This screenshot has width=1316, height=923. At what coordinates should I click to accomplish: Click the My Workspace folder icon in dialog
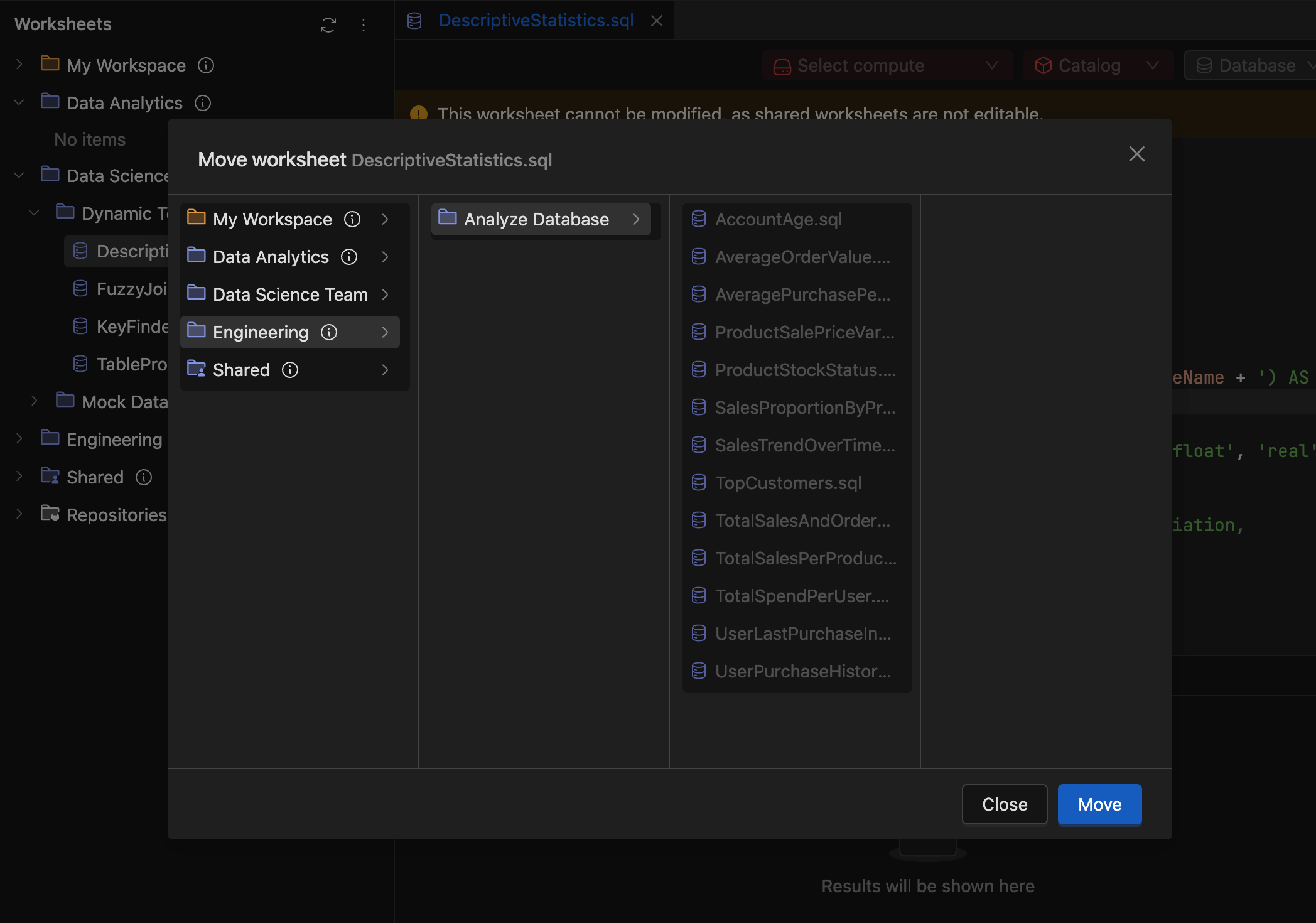click(x=197, y=218)
